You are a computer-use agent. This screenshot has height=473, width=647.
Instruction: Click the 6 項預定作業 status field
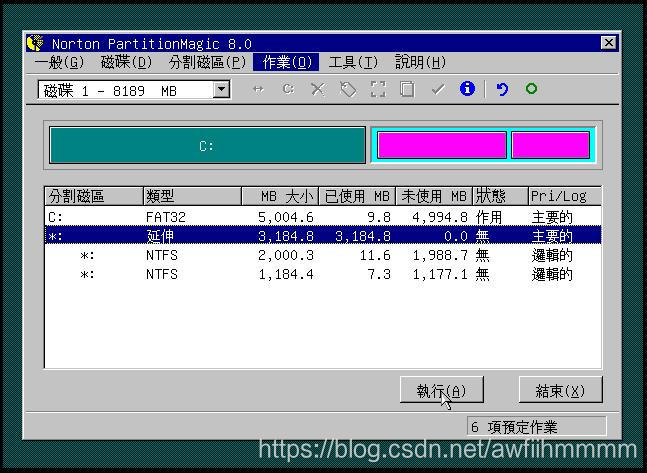537,427
